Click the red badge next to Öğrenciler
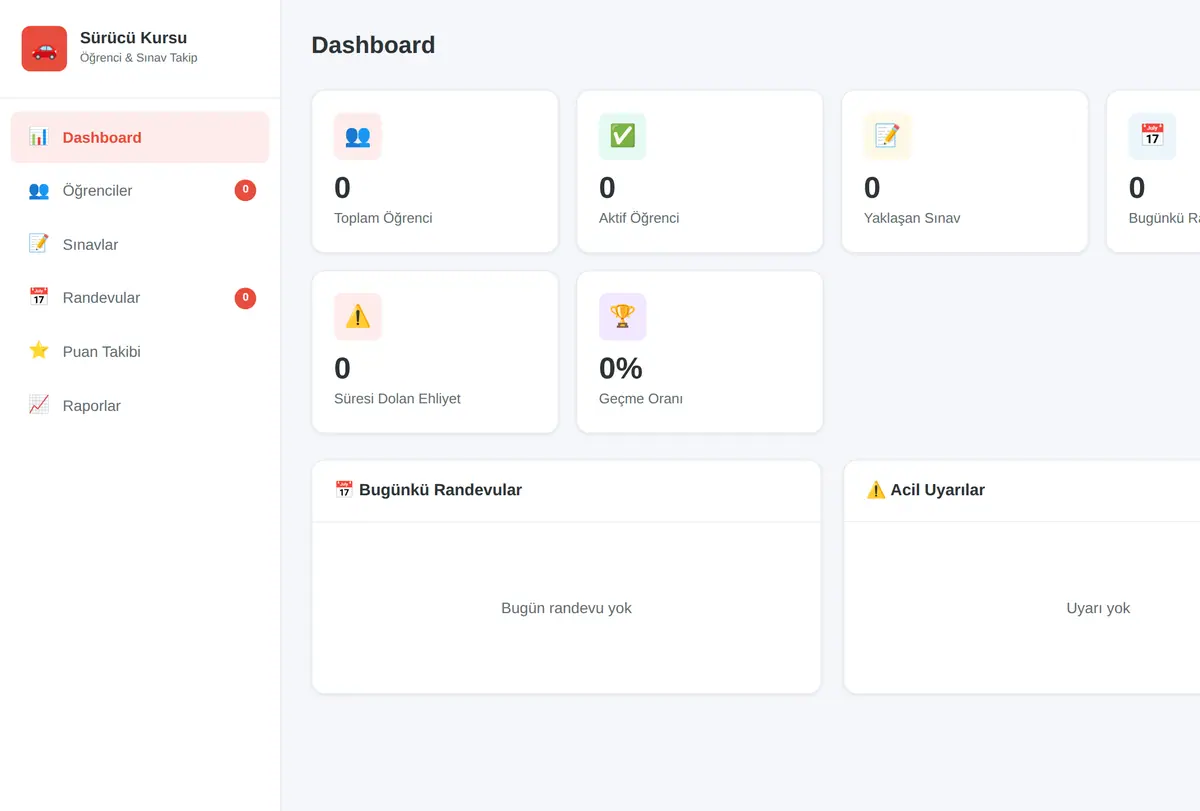 click(245, 190)
